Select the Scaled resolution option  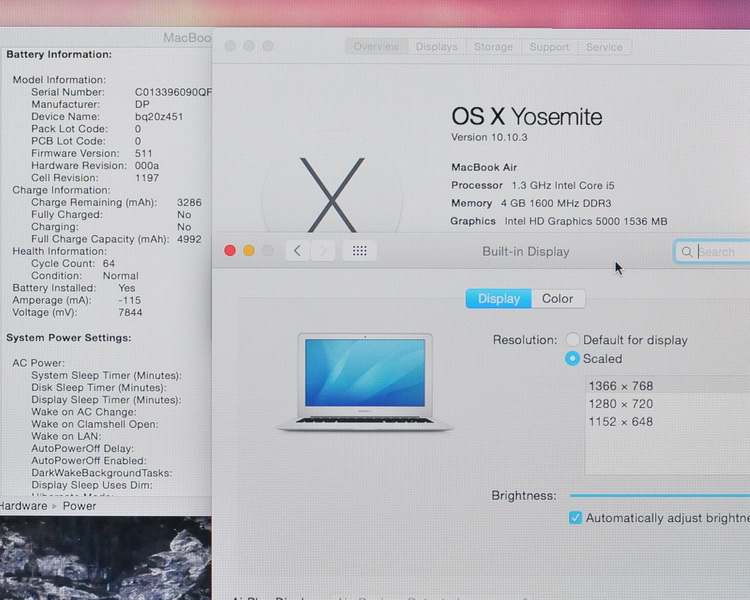573,358
